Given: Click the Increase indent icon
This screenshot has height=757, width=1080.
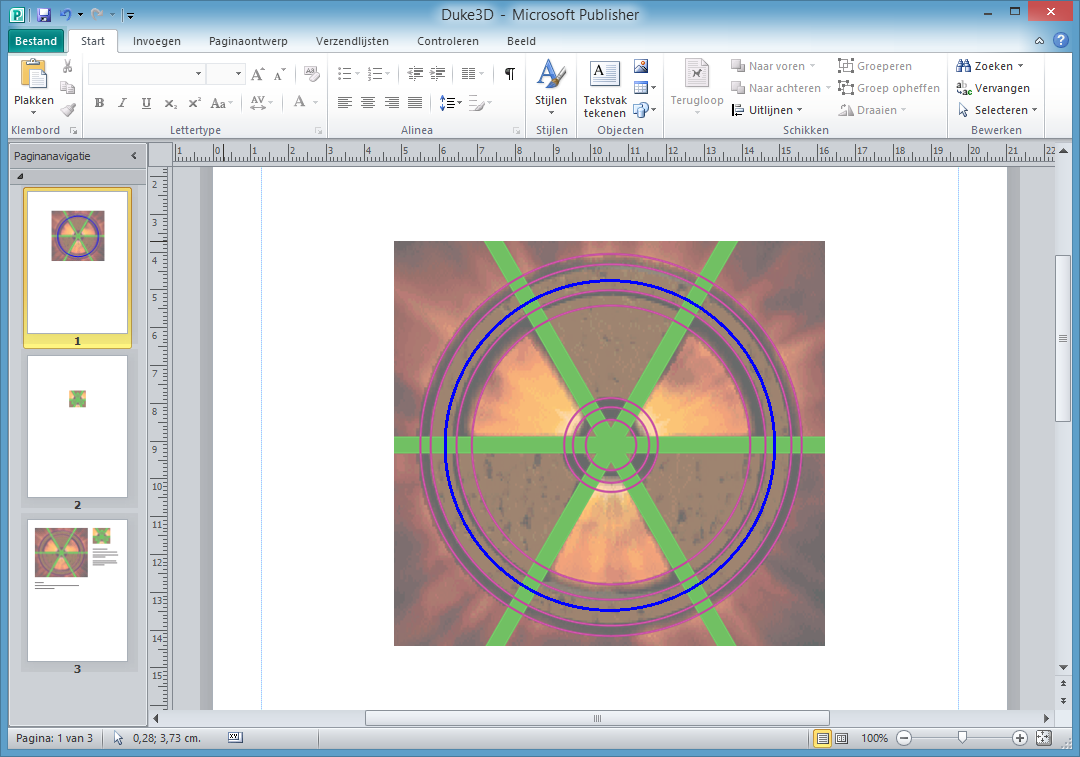Looking at the screenshot, I should coord(437,73).
